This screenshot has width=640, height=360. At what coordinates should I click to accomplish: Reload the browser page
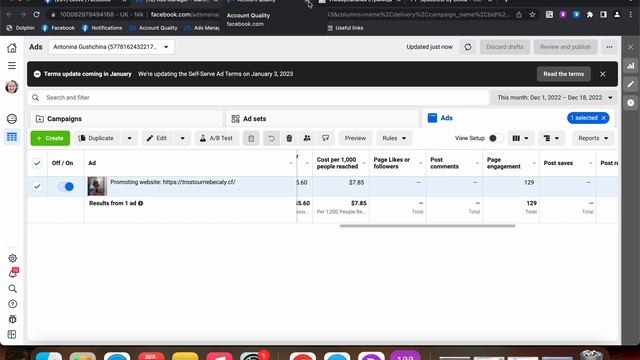coord(36,14)
